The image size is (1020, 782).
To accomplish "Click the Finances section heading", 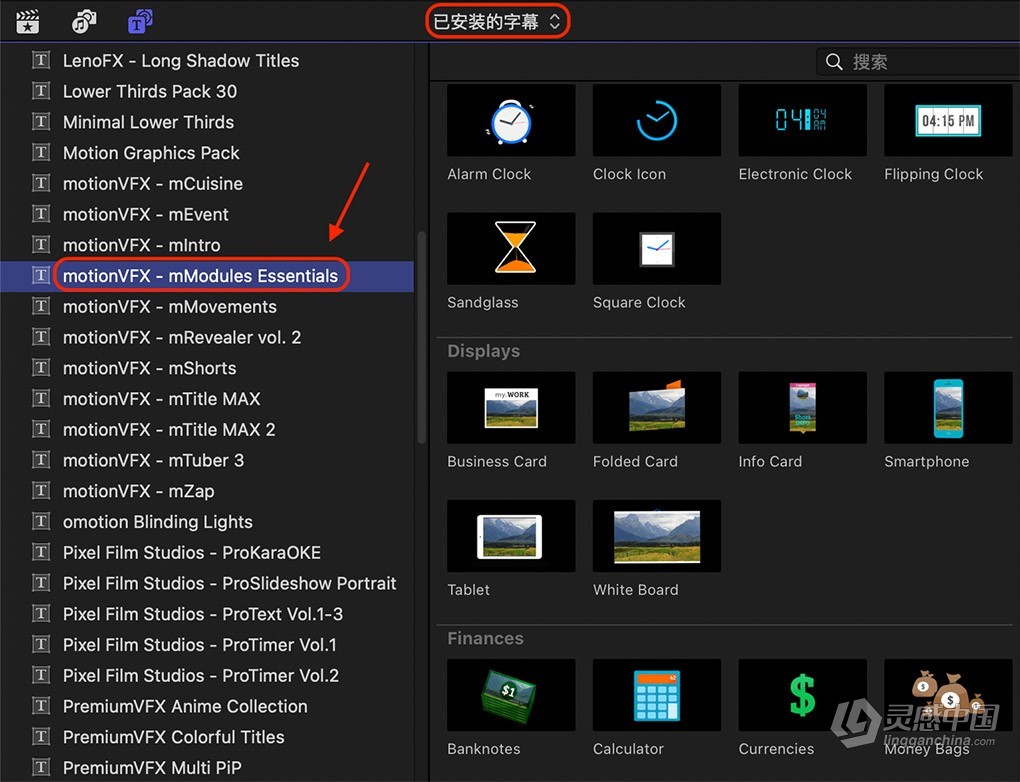I will [x=485, y=638].
